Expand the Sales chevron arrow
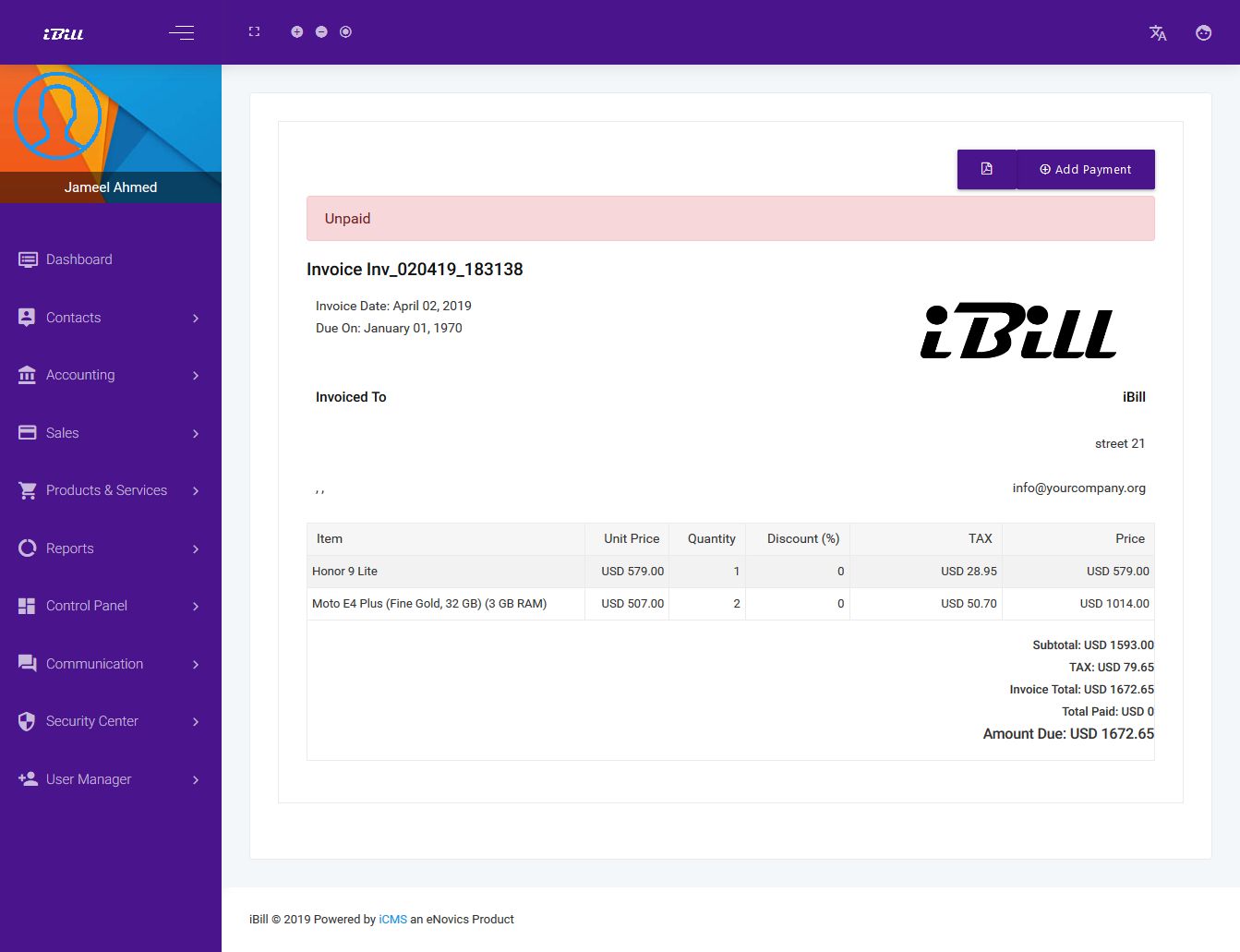1240x952 pixels. (196, 434)
